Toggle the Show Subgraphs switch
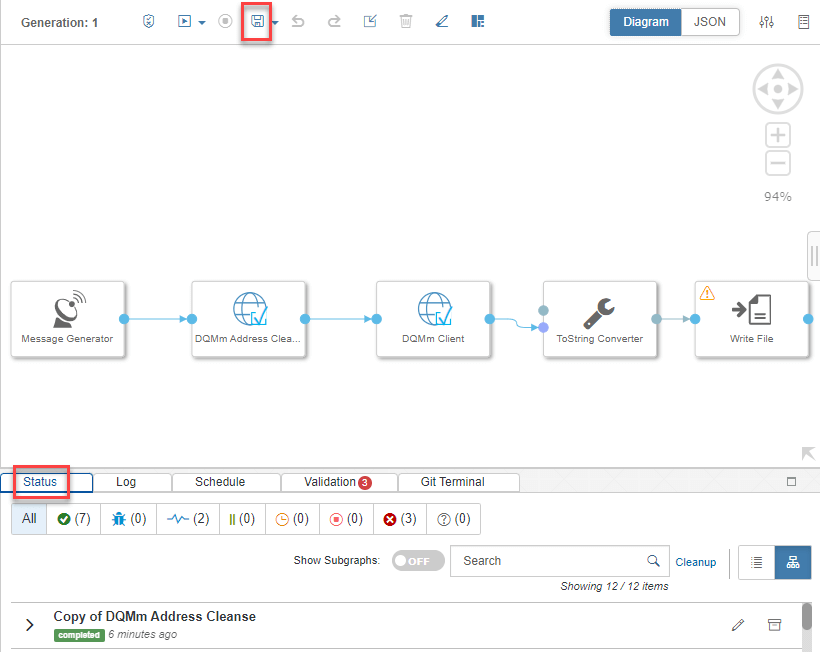The image size is (820, 652). pos(418,561)
